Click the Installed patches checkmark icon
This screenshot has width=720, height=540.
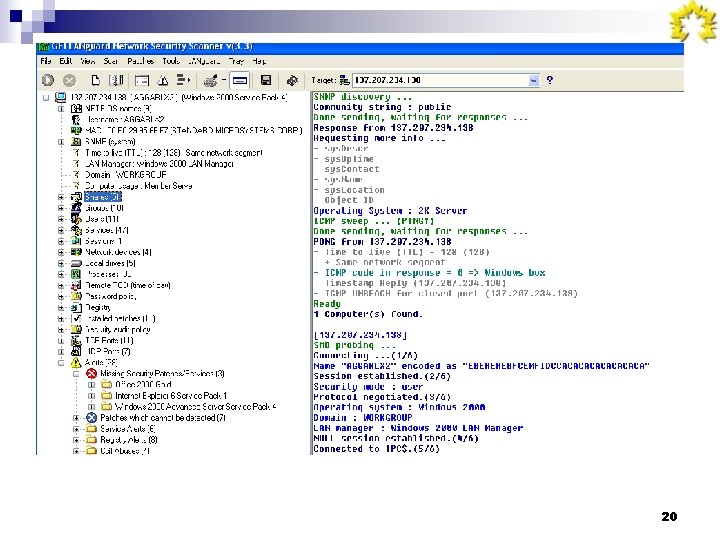click(x=76, y=318)
